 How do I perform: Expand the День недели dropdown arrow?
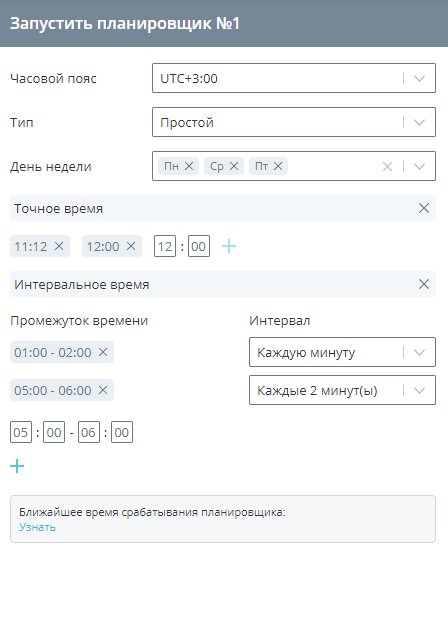(x=420, y=166)
